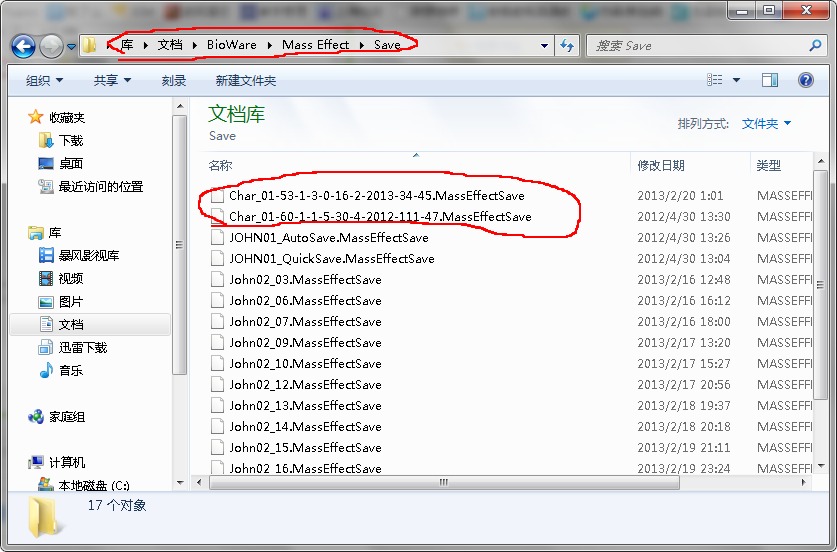The image size is (837, 552).
Task: Select the BioWare breadcrumb segment
Action: [232, 45]
